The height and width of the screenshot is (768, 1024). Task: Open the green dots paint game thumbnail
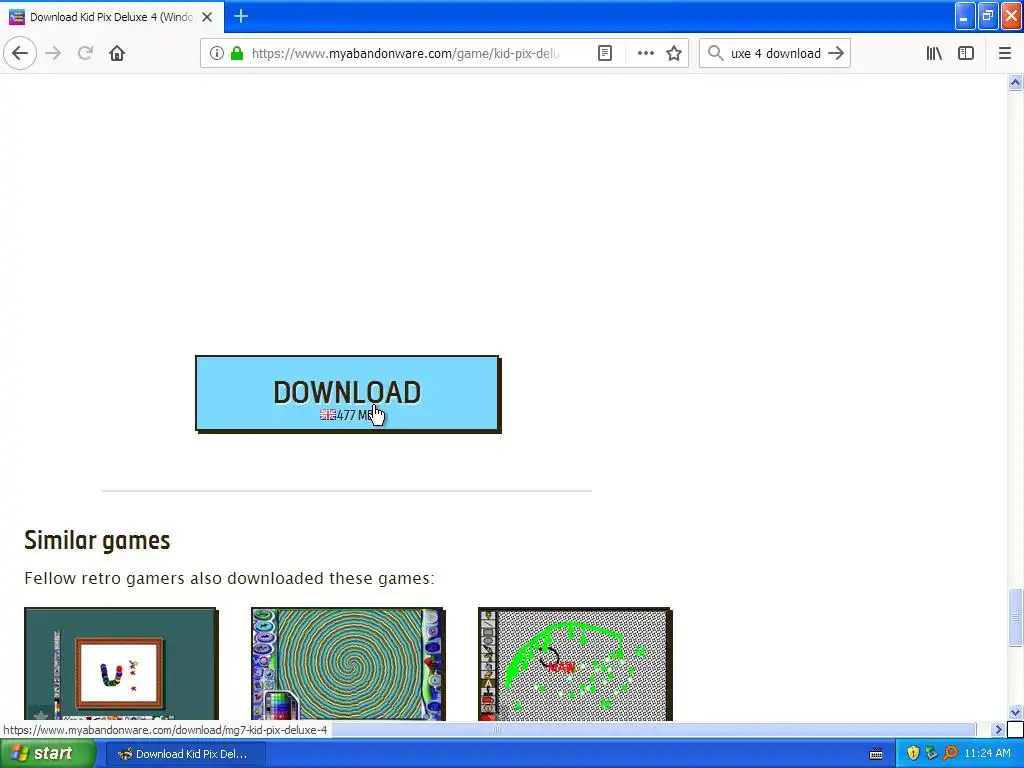point(575,664)
